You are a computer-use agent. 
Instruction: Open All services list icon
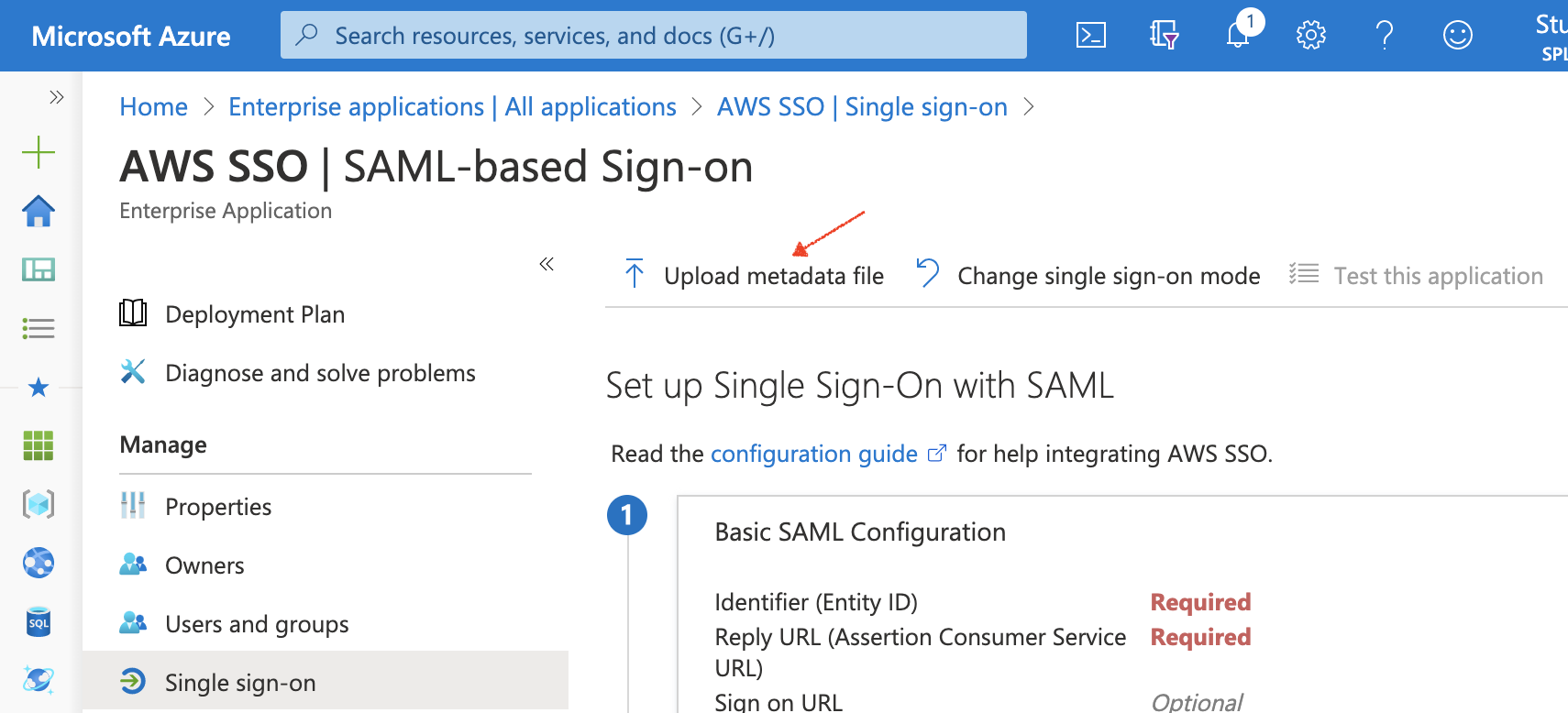pos(39,328)
